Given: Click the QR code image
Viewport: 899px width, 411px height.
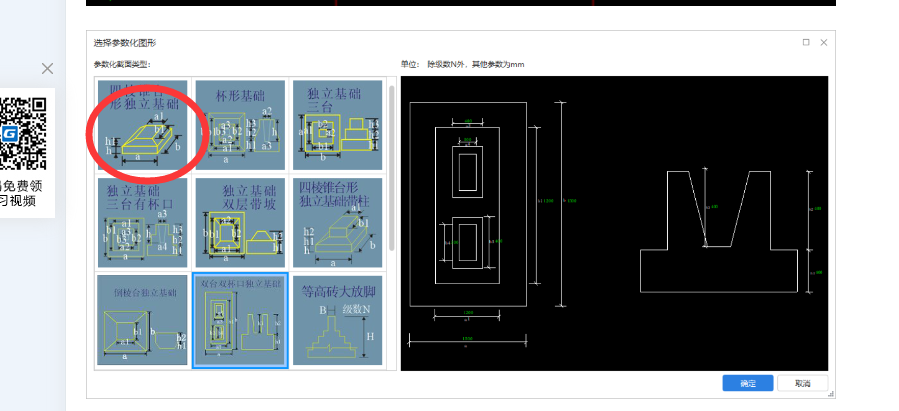Looking at the screenshot, I should 23,134.
